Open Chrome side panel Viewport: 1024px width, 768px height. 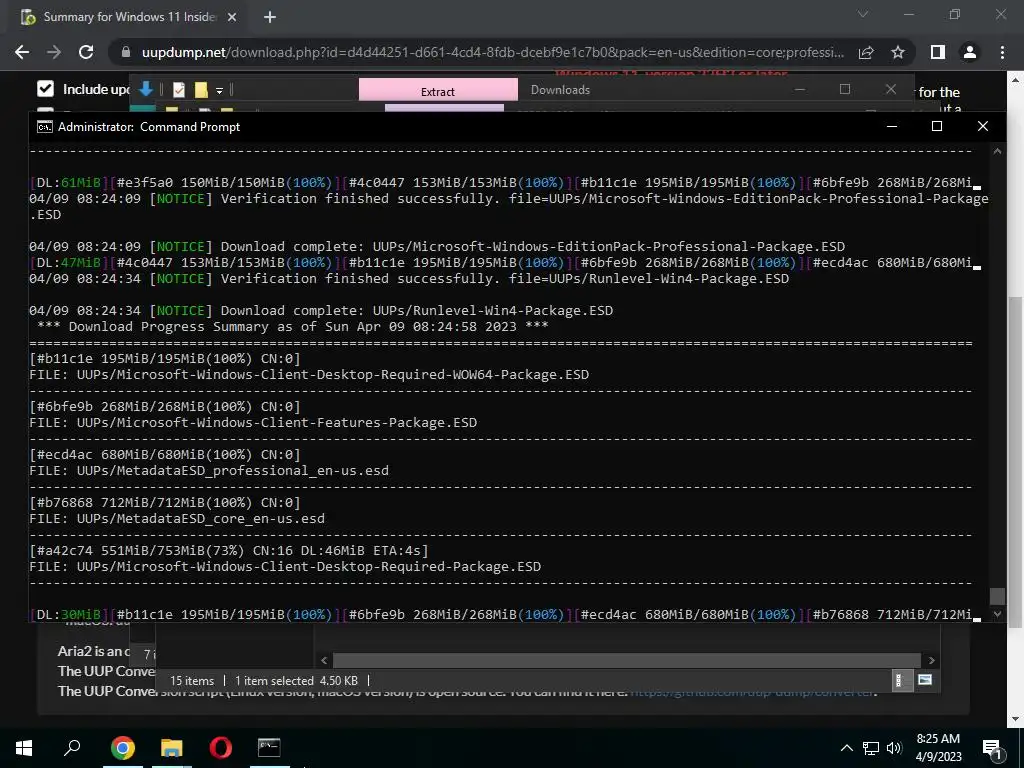point(938,52)
